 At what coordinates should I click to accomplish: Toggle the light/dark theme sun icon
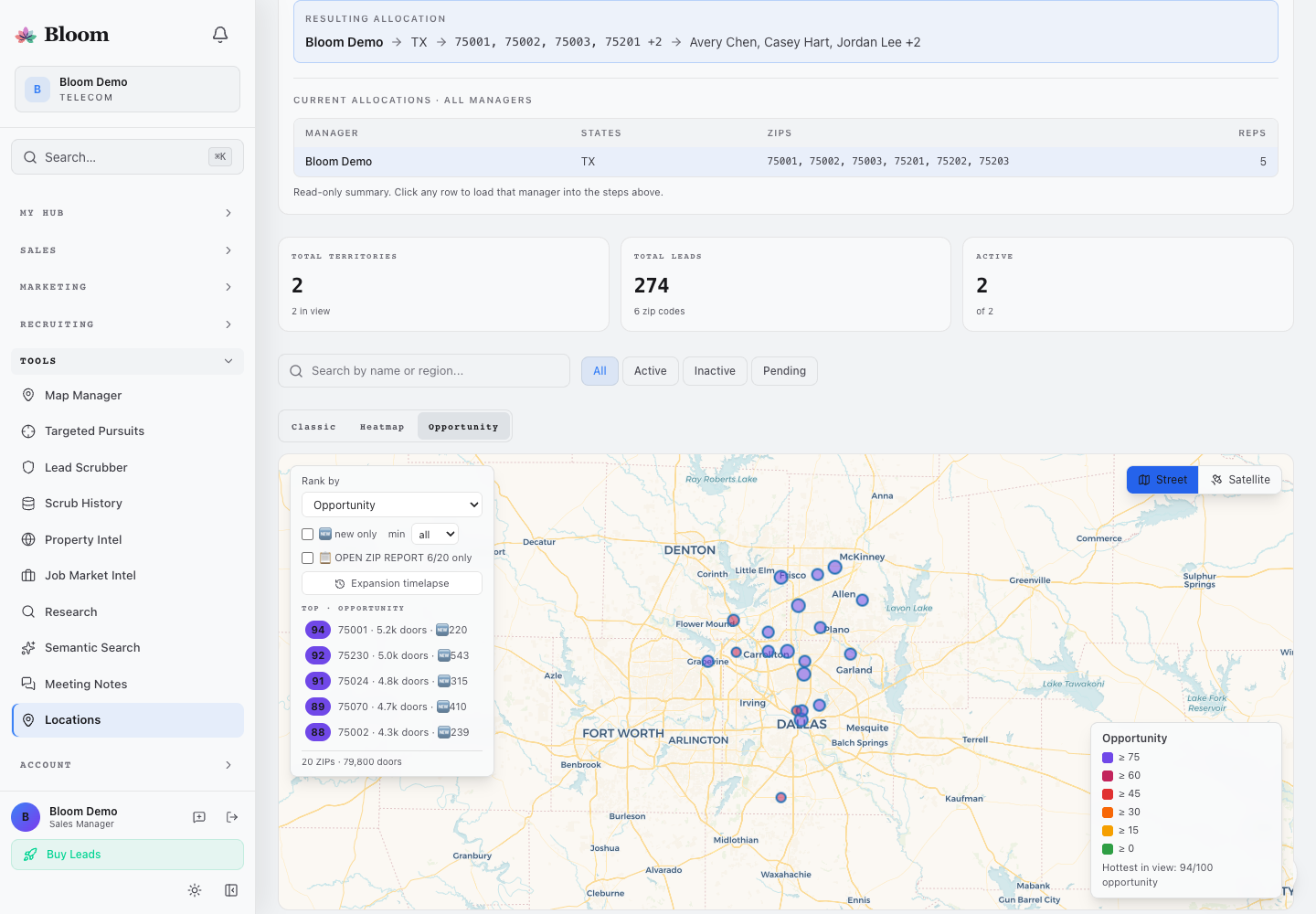click(x=195, y=890)
